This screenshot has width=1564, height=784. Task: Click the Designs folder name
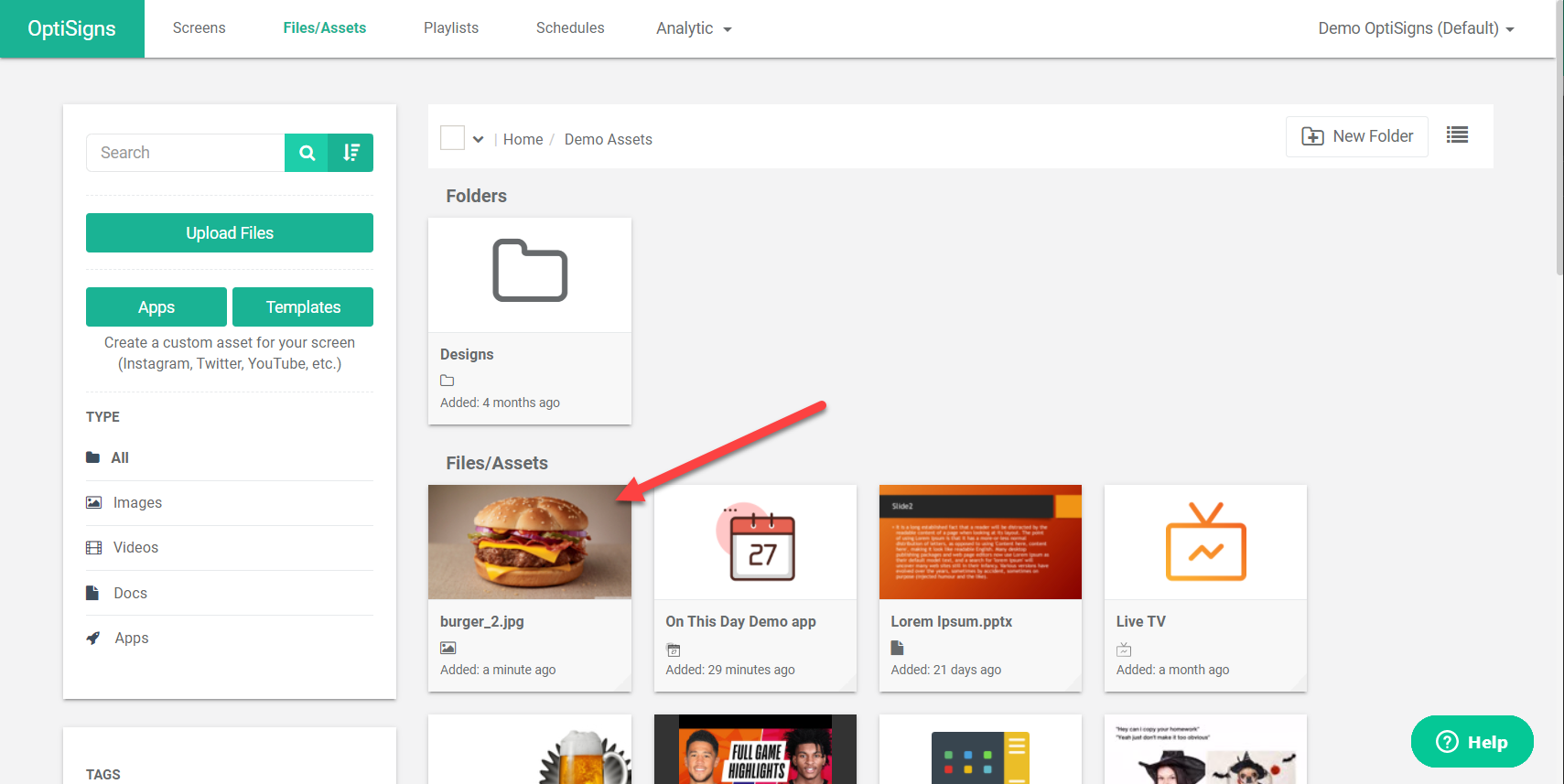(467, 354)
